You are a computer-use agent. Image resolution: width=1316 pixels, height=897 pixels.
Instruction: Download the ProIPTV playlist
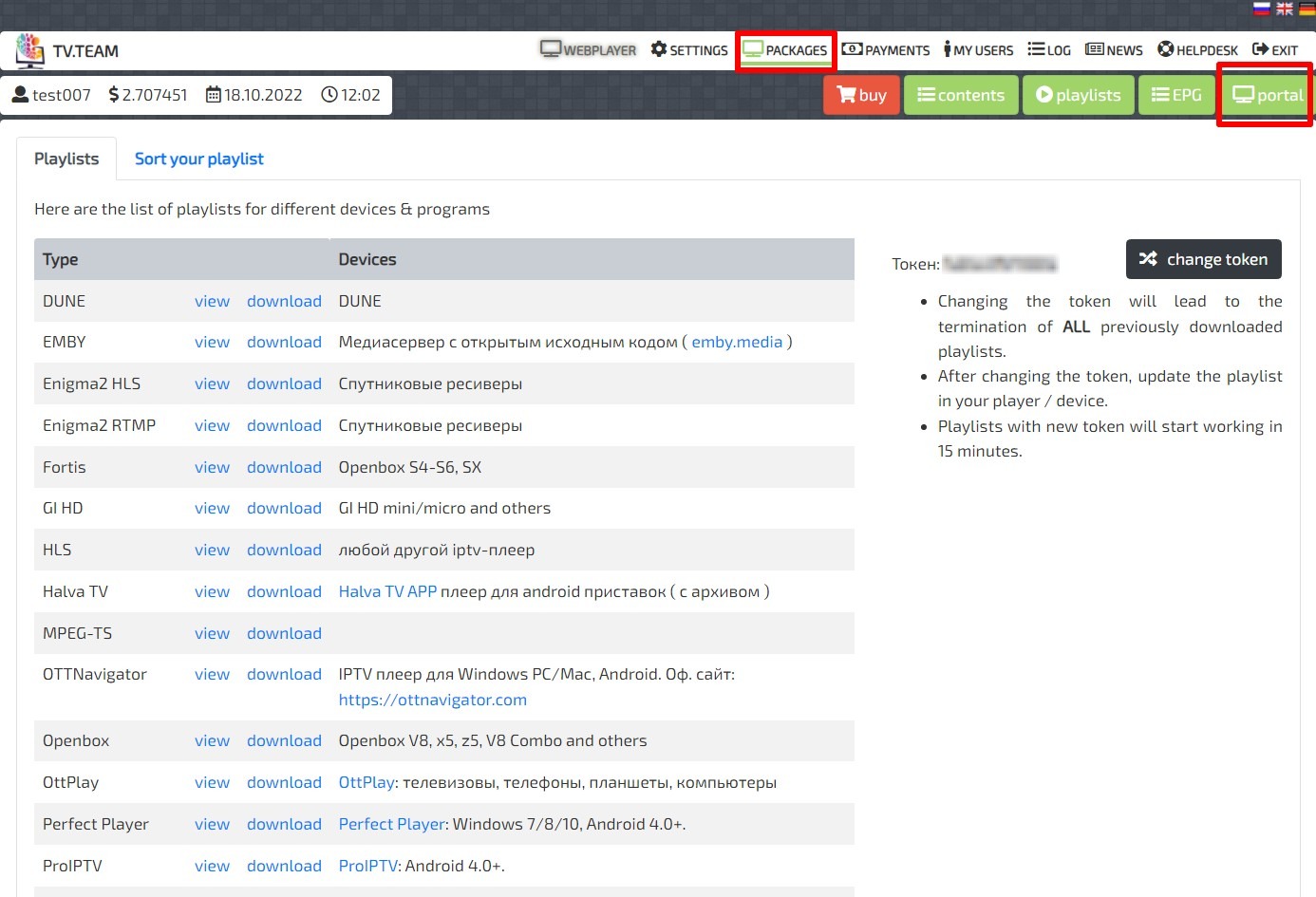click(x=284, y=866)
